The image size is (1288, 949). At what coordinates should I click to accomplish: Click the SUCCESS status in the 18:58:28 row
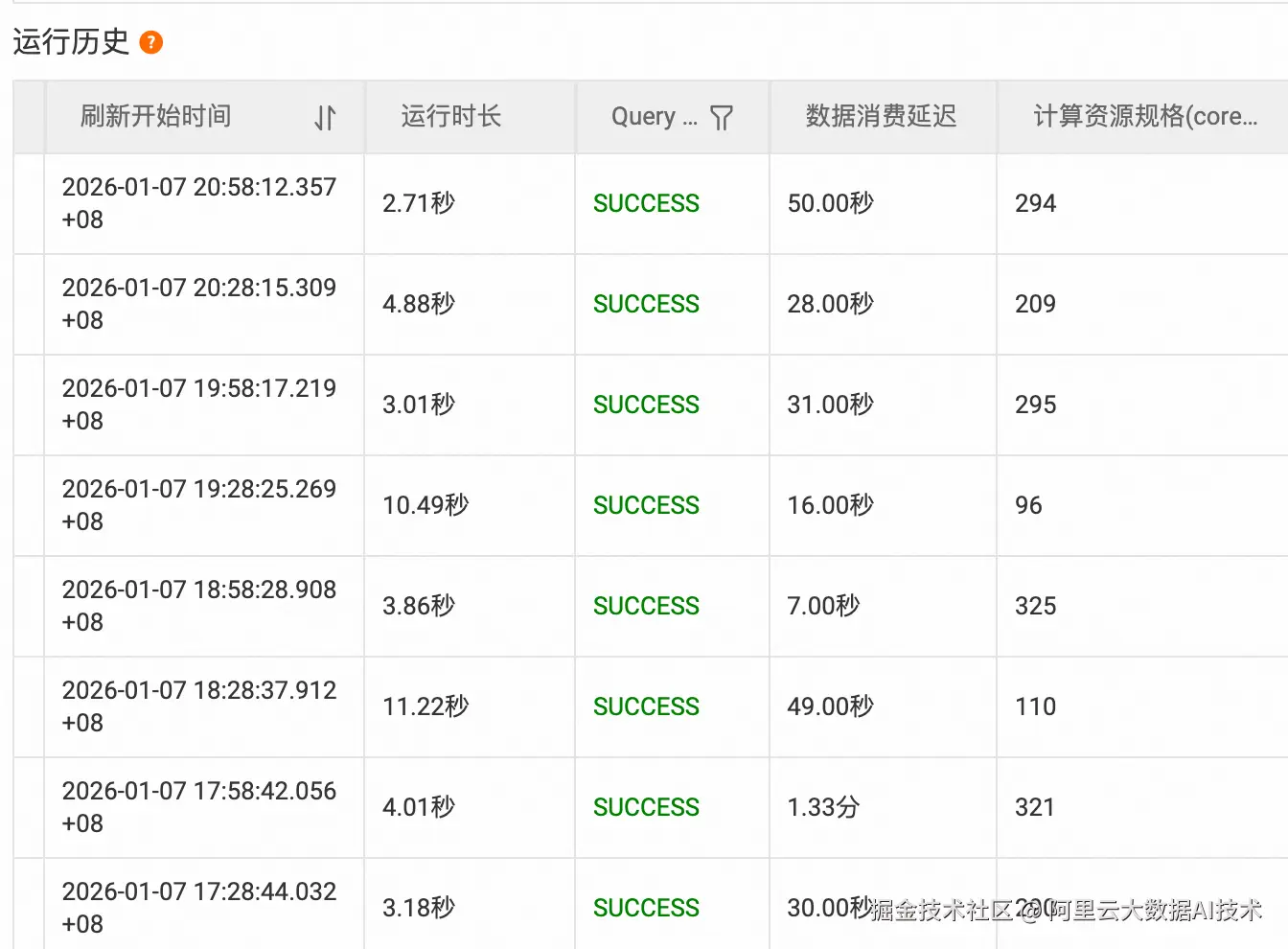tap(646, 606)
